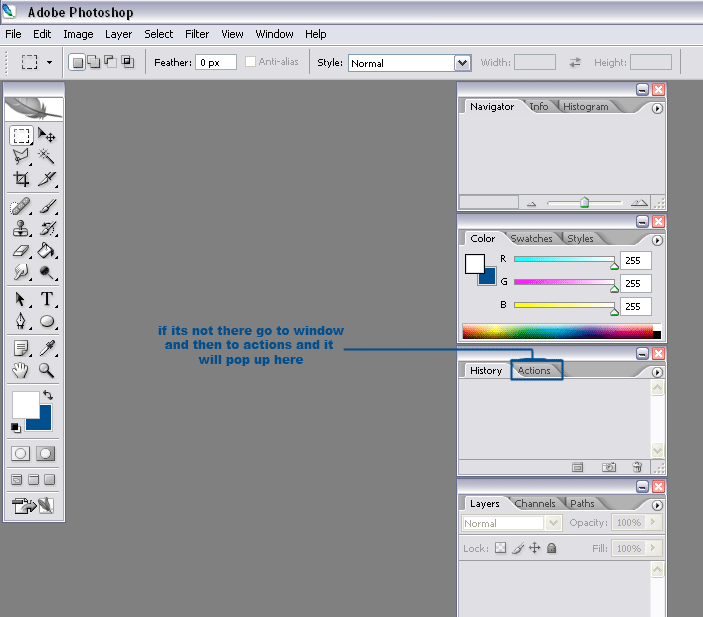Select the Paint Bucket tool
703x617 pixels.
click(47, 251)
